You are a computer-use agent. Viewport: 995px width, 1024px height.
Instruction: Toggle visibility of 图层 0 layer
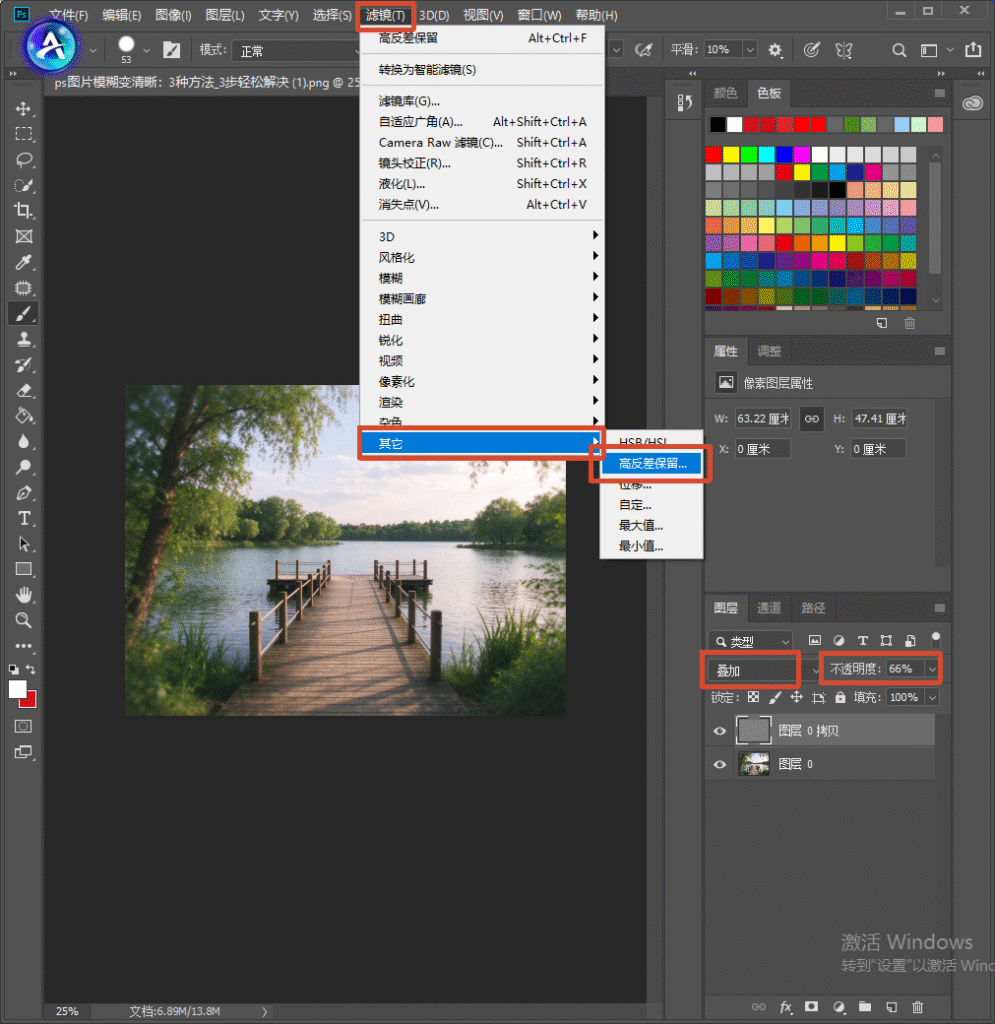[x=719, y=764]
